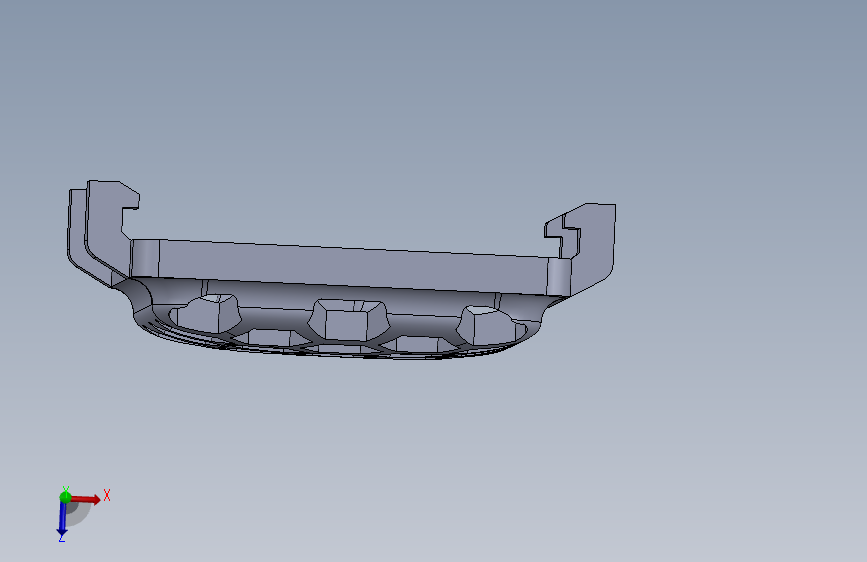Click the red X axis arrow of the triad
Image resolution: width=867 pixels, height=562 pixels.
click(x=86, y=499)
